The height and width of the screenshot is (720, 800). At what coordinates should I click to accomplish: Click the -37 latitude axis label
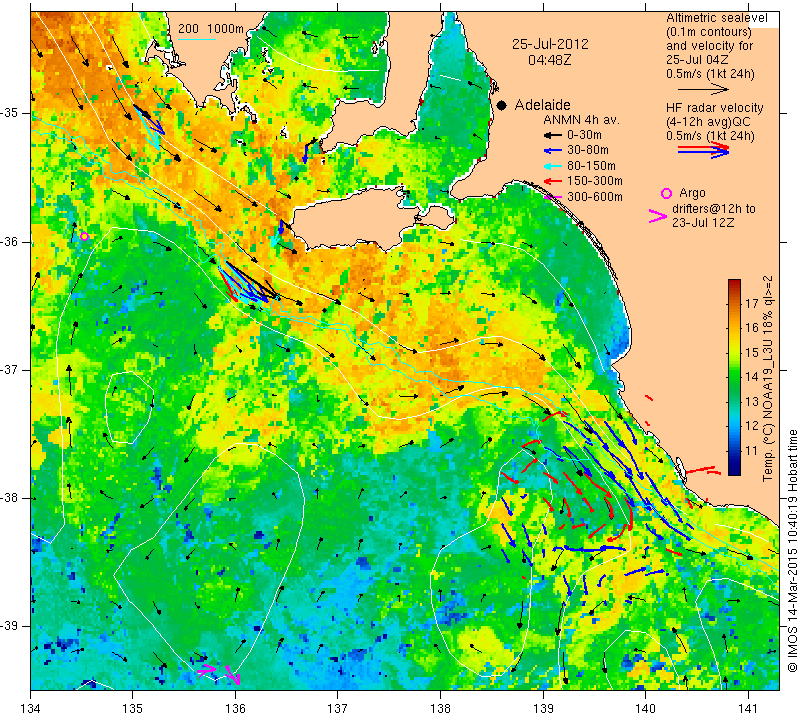click(x=10, y=369)
